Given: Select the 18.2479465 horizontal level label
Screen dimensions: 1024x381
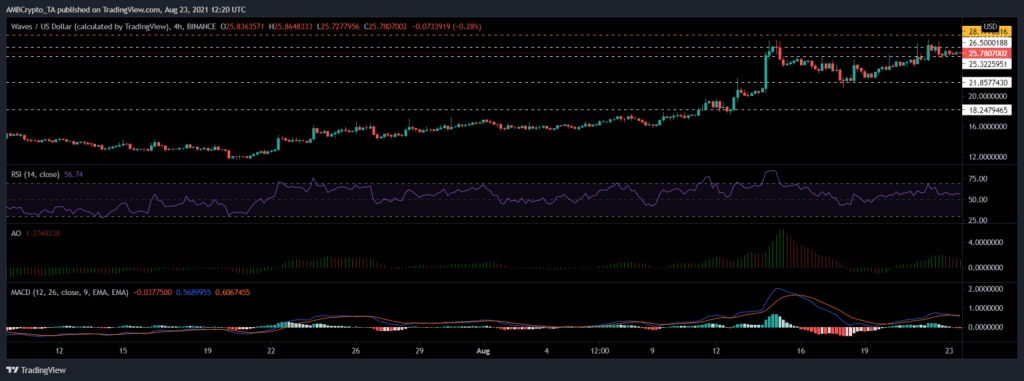Looking at the screenshot, I should click(989, 110).
